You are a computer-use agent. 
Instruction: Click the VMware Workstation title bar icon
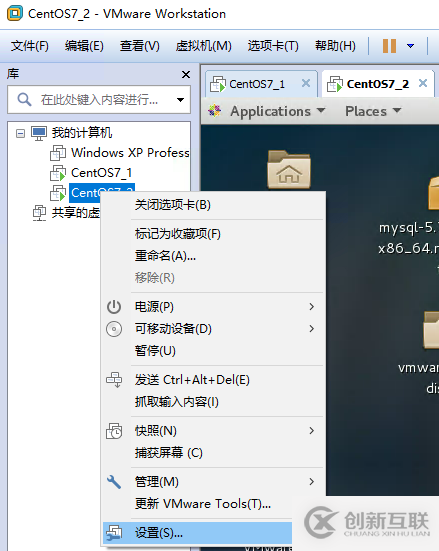tap(14, 13)
